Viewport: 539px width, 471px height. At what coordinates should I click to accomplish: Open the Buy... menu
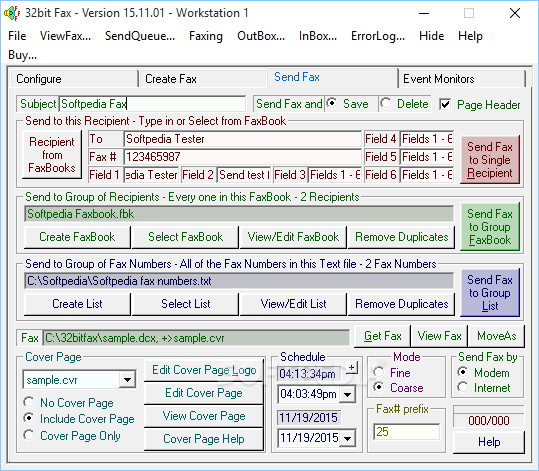click(22, 55)
